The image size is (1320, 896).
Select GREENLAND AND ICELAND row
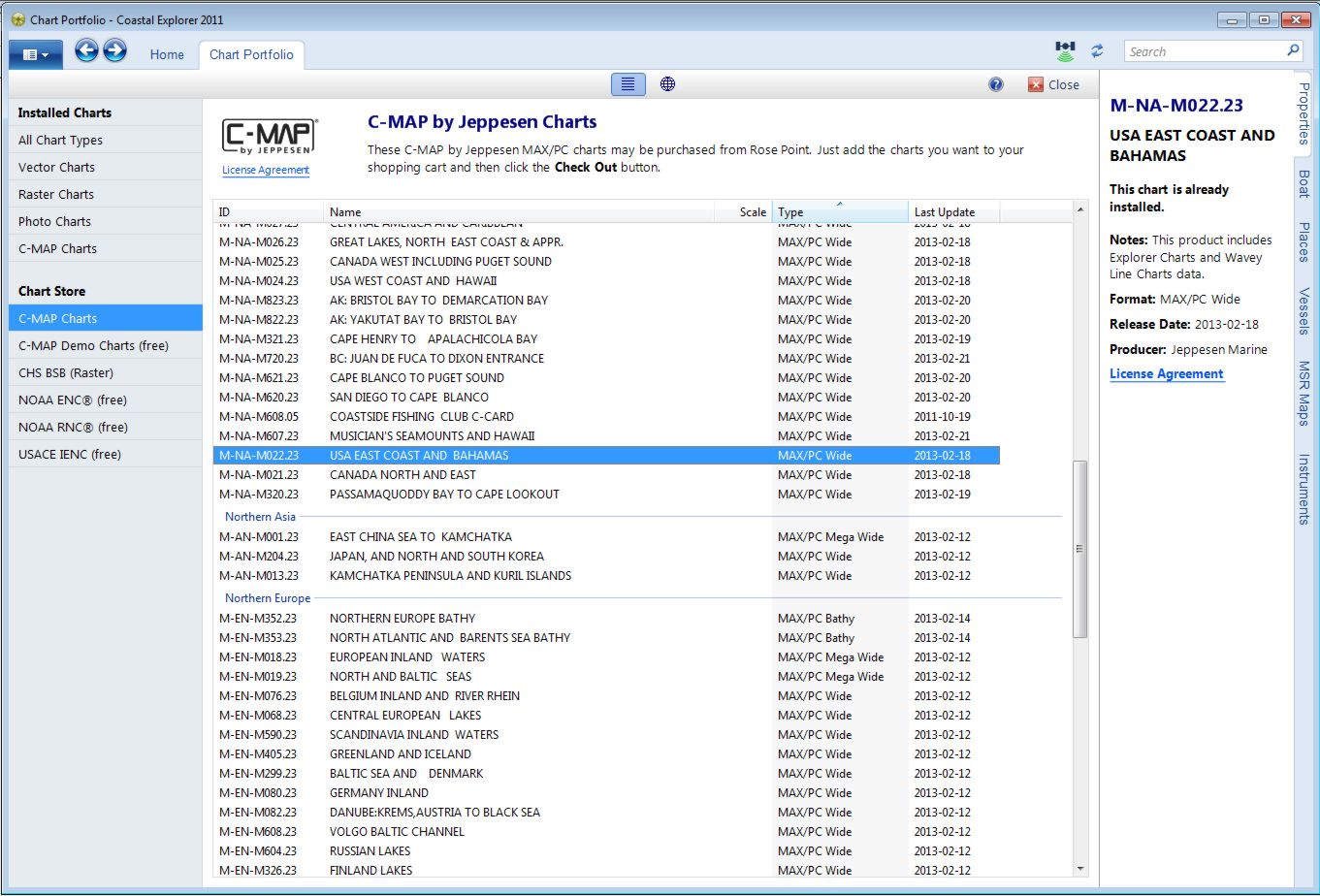[x=606, y=753]
